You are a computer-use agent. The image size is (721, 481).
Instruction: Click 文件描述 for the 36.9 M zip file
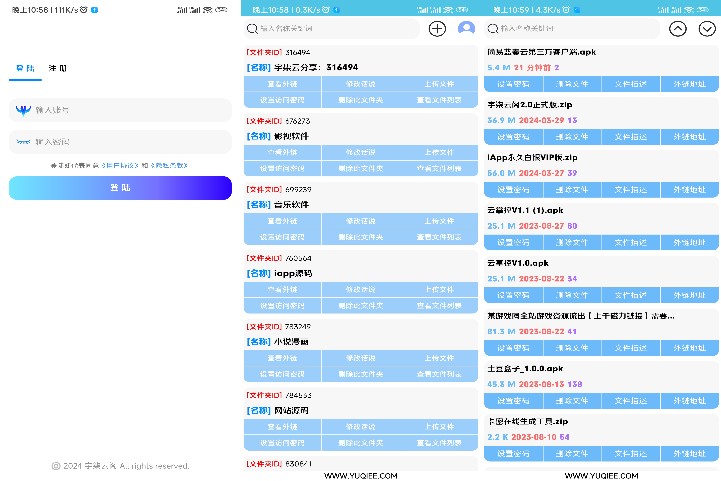click(x=631, y=136)
